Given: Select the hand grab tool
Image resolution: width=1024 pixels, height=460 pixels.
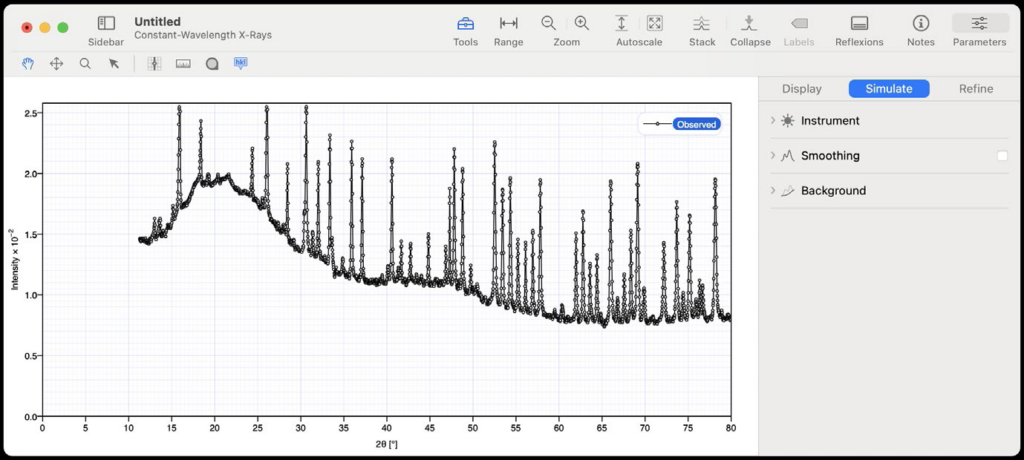Looking at the screenshot, I should coord(29,63).
